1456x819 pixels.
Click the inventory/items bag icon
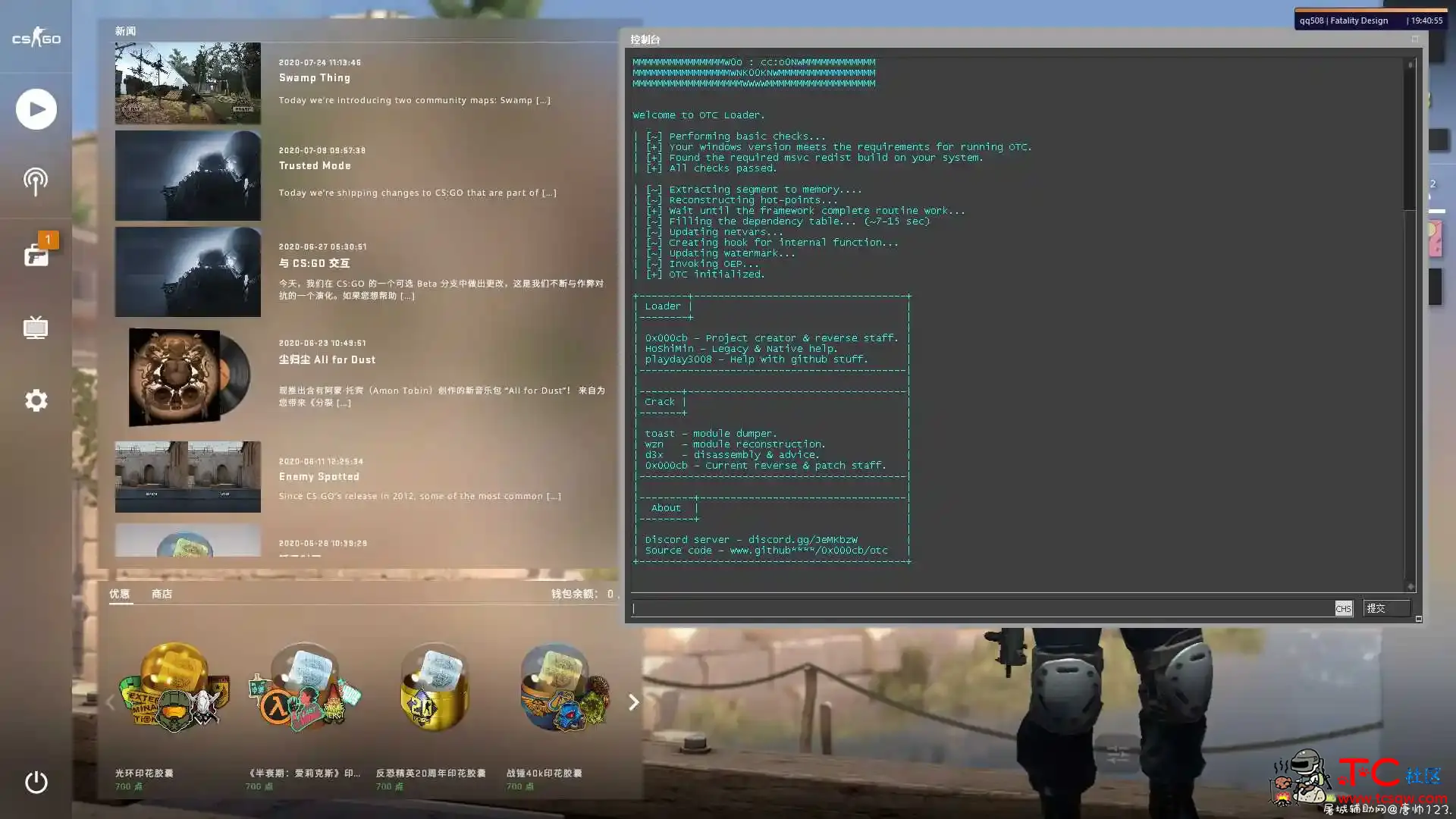pyautogui.click(x=36, y=254)
